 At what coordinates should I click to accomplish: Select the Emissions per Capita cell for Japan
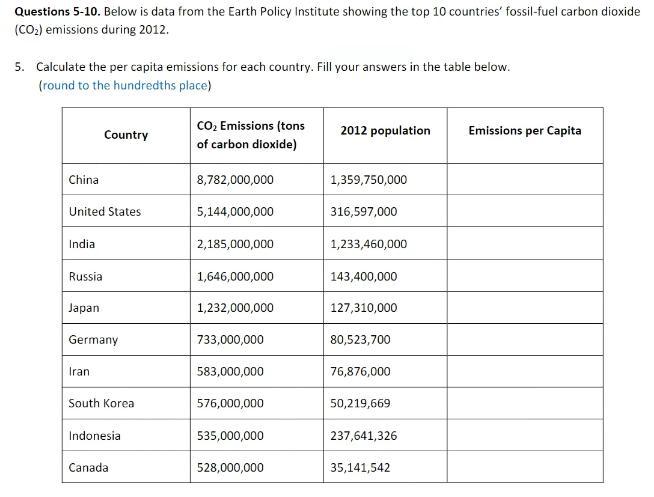point(524,308)
